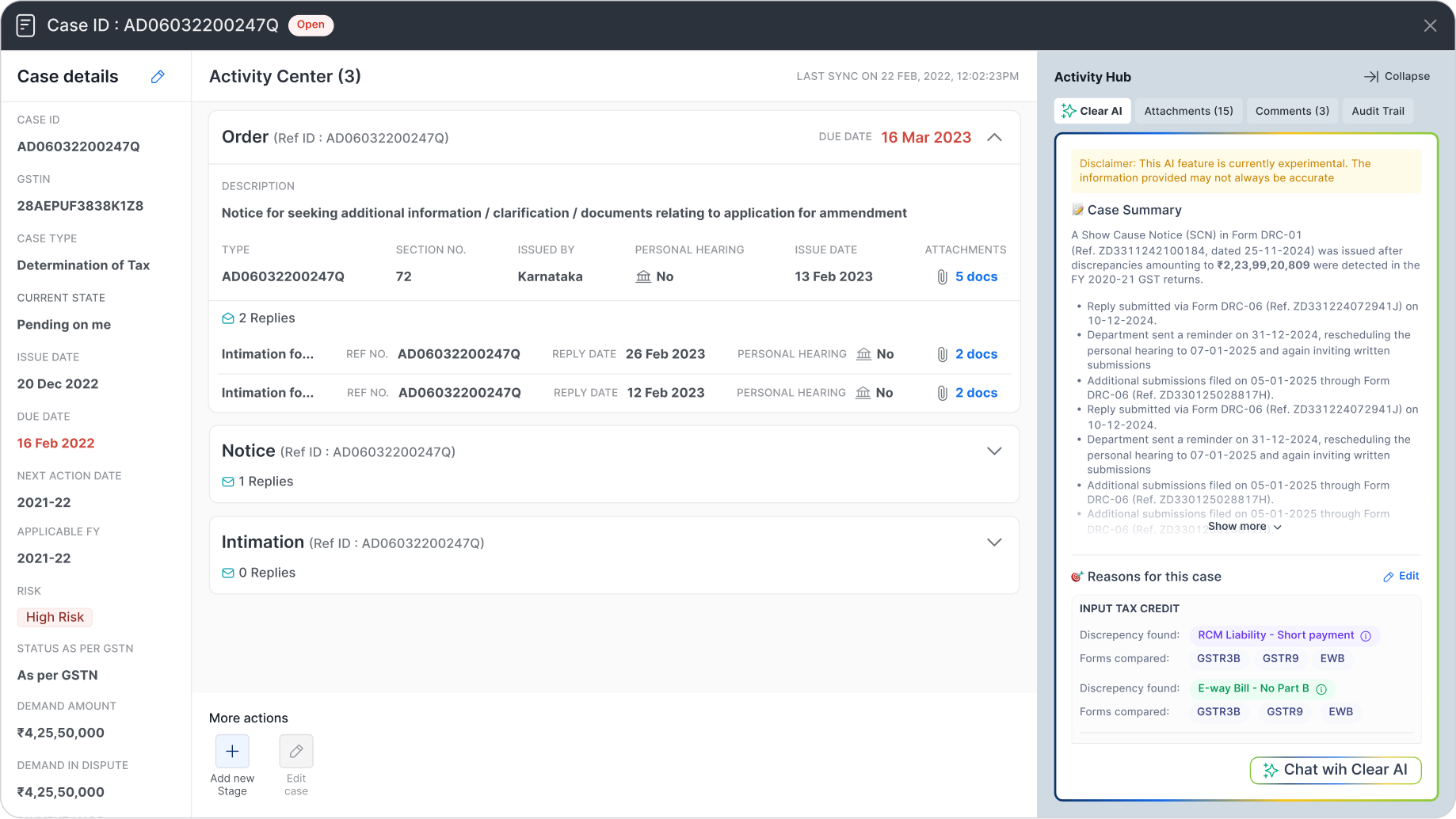Click the paperclip icon next to 5 docs
Screen dimensions: 1456x819
(942, 277)
